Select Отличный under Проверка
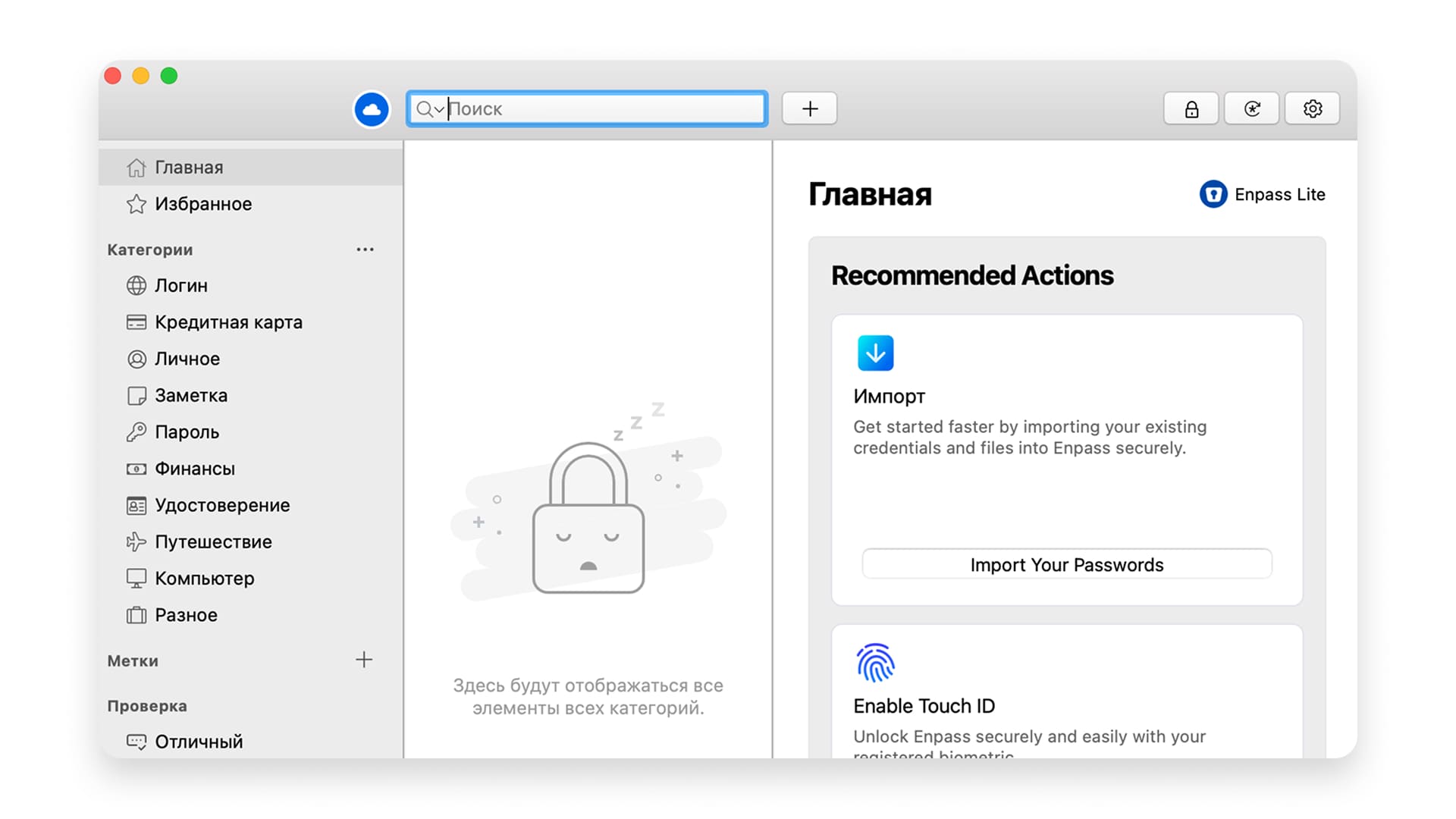This screenshot has height=819, width=1456. (x=198, y=742)
